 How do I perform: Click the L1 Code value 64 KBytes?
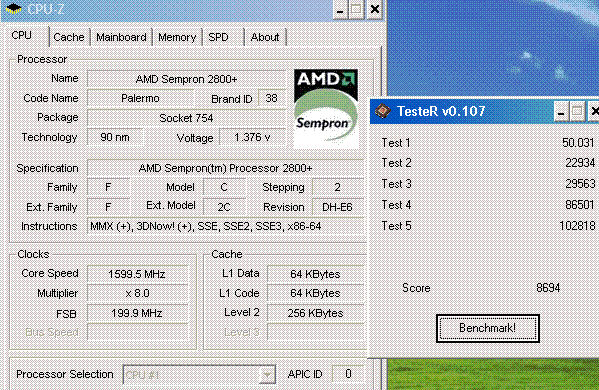click(316, 293)
